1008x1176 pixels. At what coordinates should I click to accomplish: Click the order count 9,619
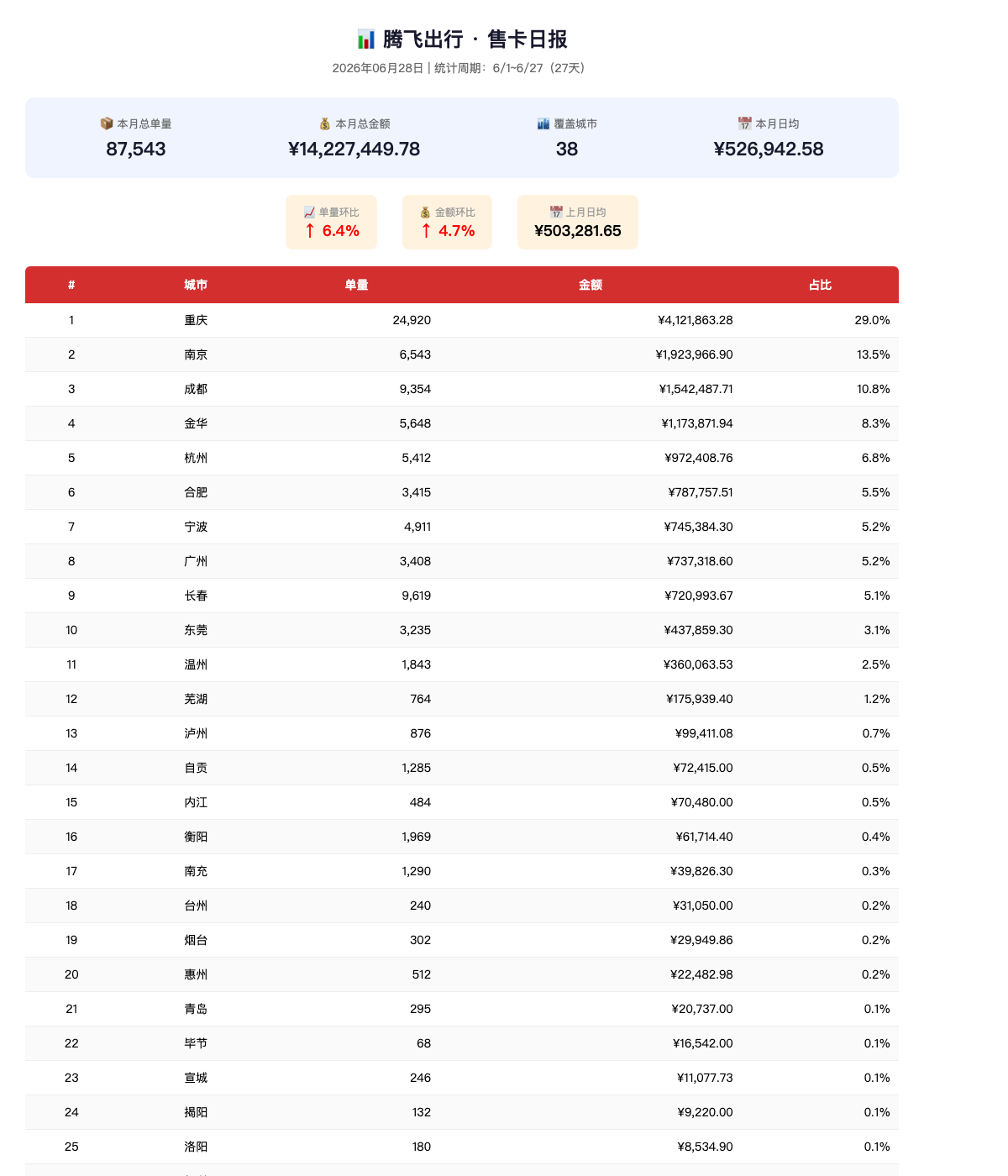click(416, 596)
